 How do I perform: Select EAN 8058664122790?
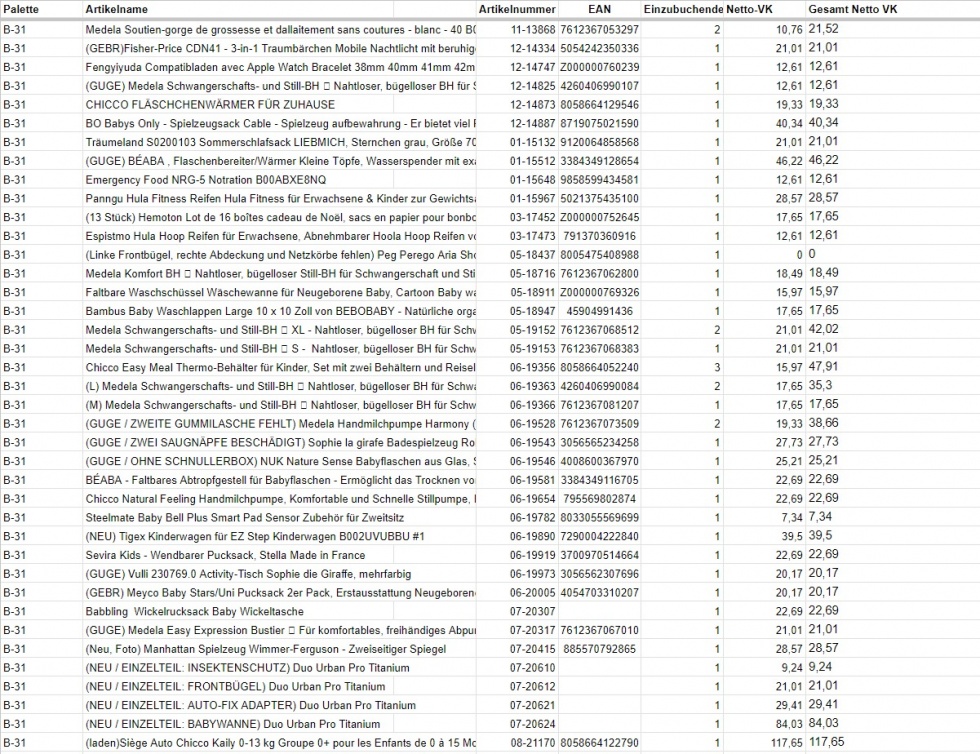point(600,742)
